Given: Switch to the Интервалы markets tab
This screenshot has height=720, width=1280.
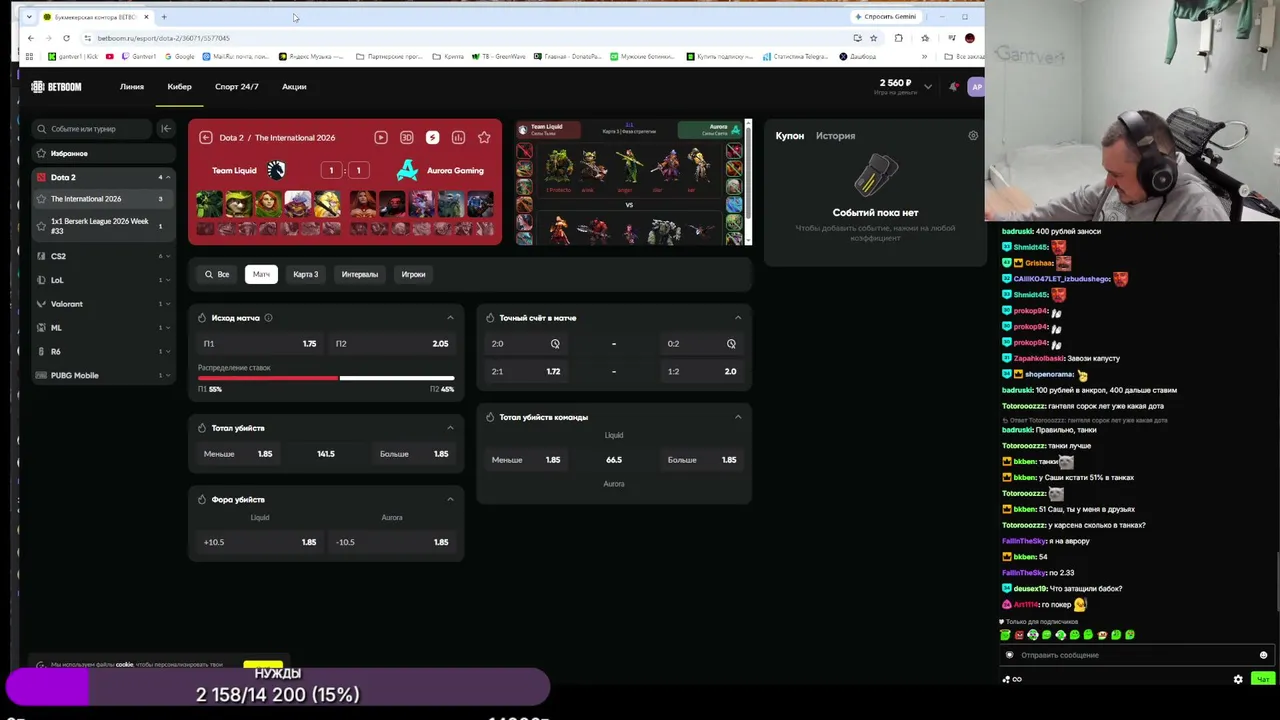Looking at the screenshot, I should (x=360, y=274).
